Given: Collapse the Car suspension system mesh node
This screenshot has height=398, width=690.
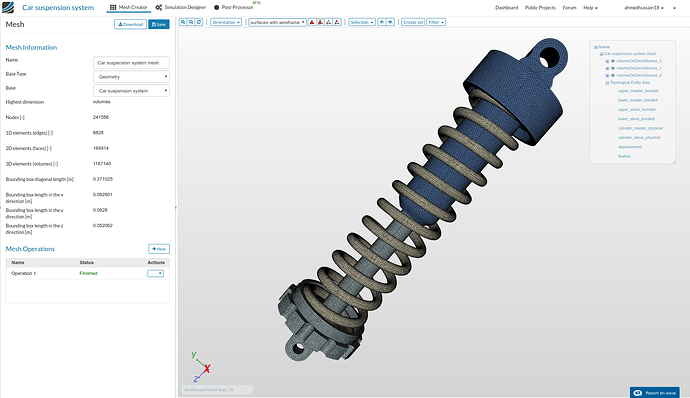Looking at the screenshot, I should 602,54.
